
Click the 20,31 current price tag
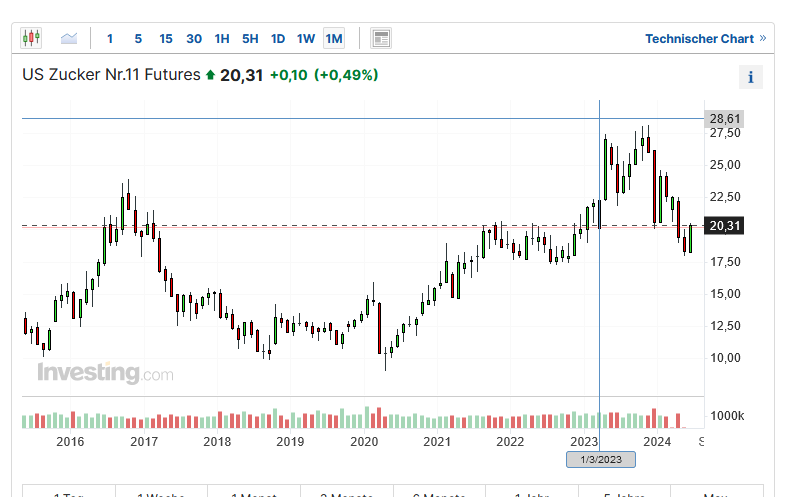tap(724, 226)
